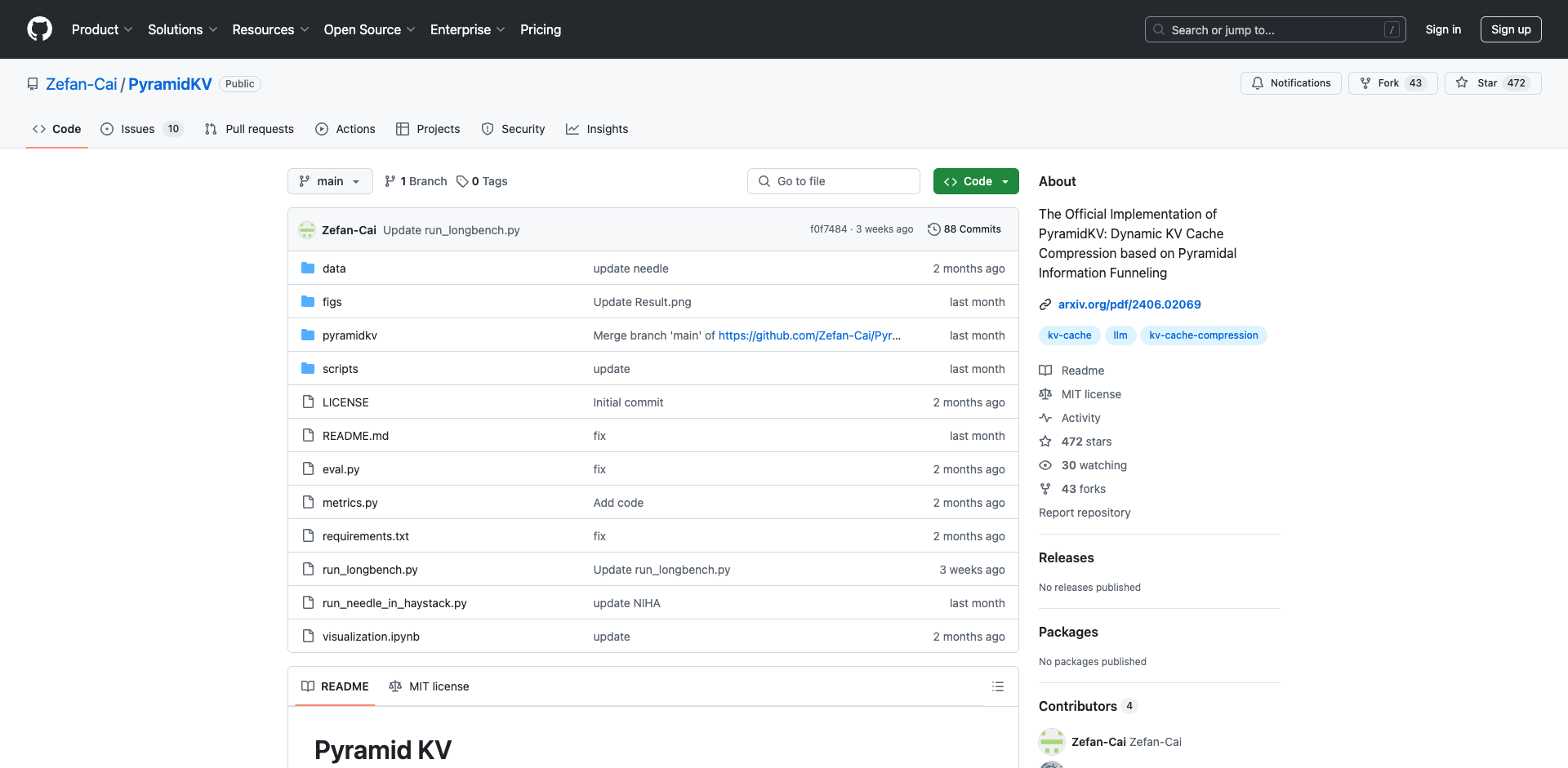Viewport: 1568px width, 768px height.
Task: Click the f0f7484 commit hash
Action: [828, 229]
